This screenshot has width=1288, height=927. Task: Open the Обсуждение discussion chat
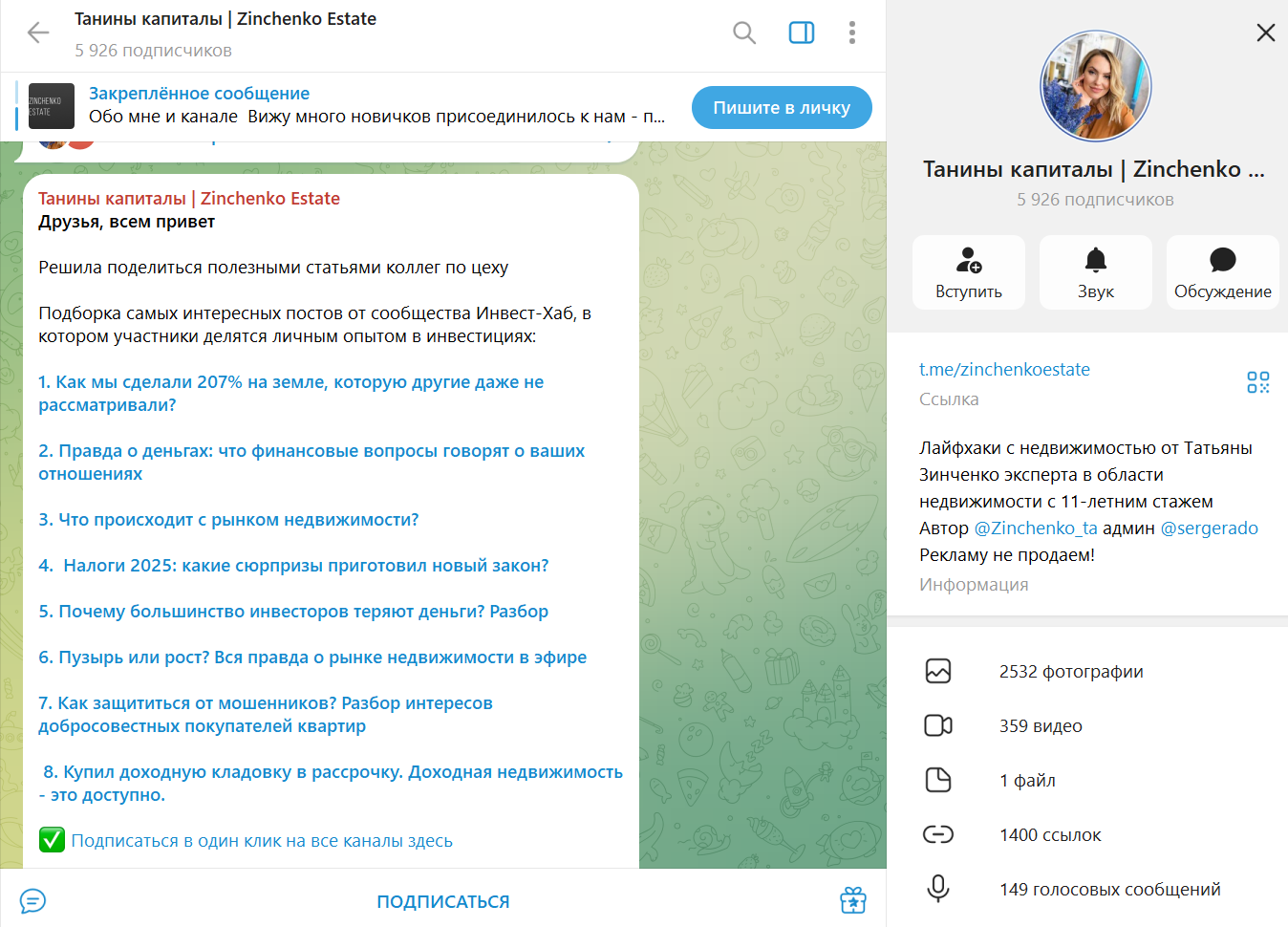tap(1223, 272)
